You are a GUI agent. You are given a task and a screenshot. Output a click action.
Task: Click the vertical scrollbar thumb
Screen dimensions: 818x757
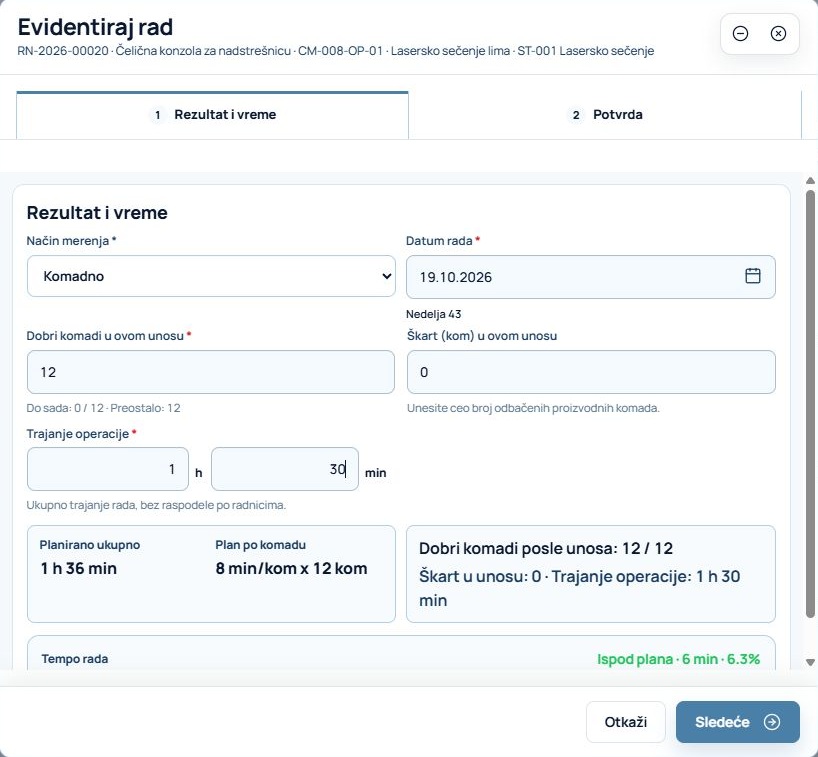tap(810, 402)
